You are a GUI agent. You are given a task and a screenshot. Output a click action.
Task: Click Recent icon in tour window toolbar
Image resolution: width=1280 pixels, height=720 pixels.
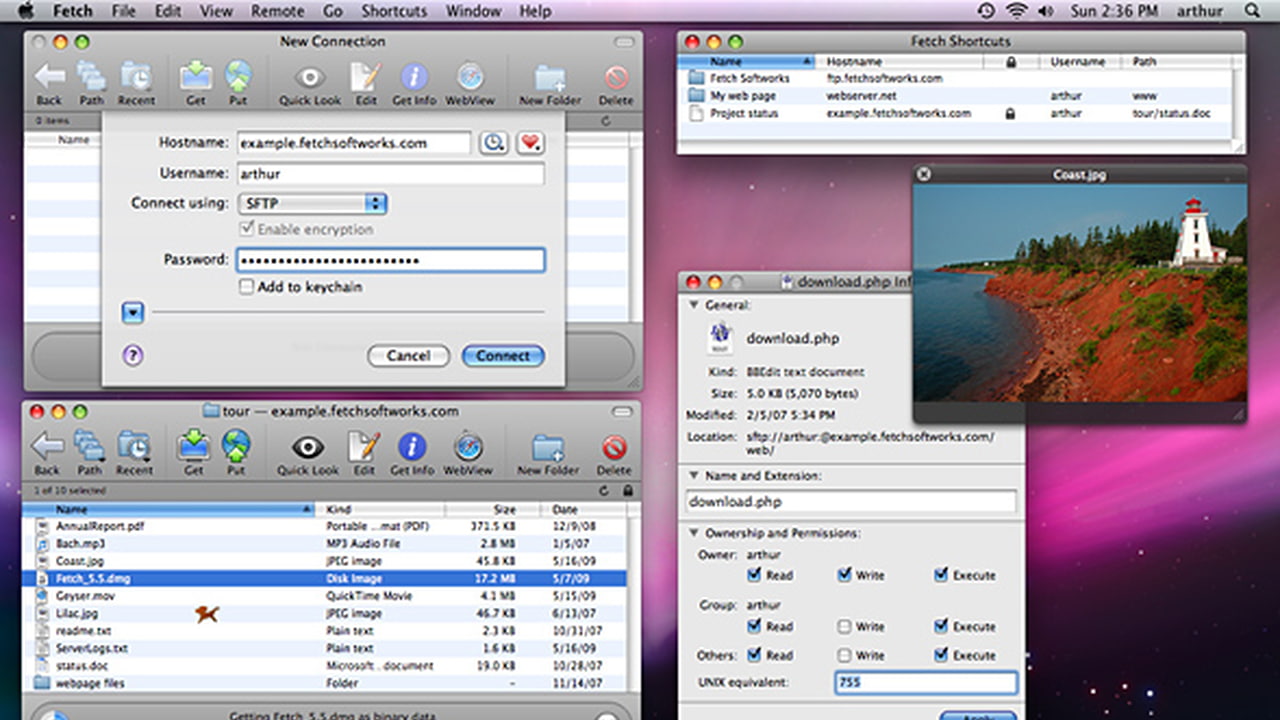point(134,447)
